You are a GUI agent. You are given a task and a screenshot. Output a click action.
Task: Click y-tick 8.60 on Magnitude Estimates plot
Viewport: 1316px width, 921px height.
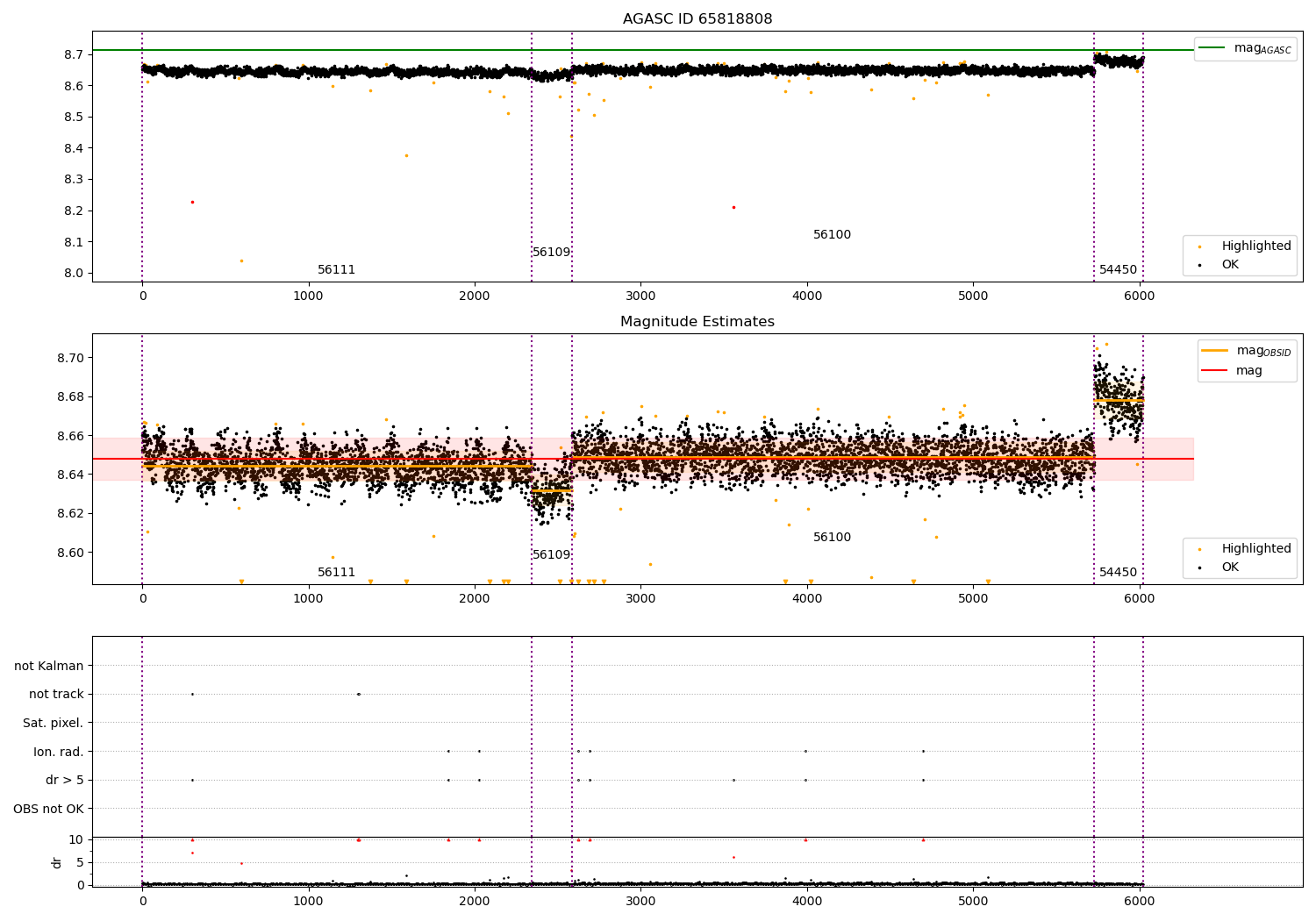pos(70,553)
